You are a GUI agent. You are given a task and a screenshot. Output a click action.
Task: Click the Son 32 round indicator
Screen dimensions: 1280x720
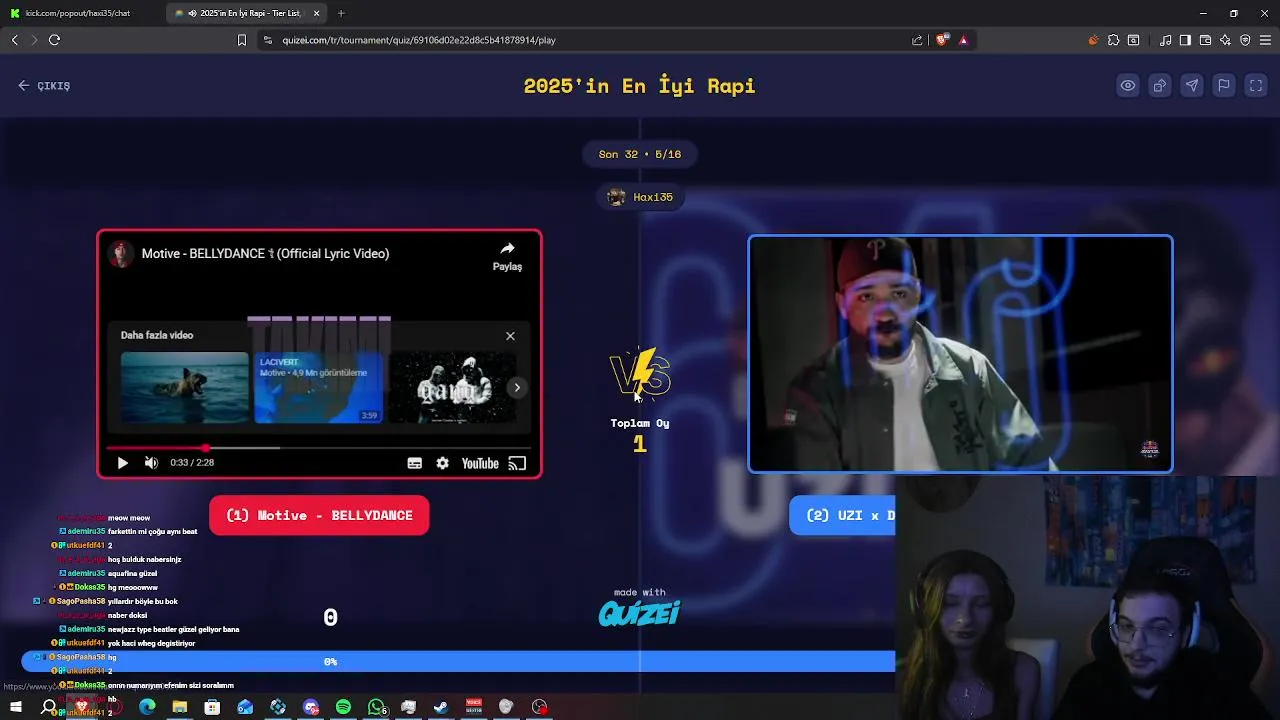click(640, 154)
